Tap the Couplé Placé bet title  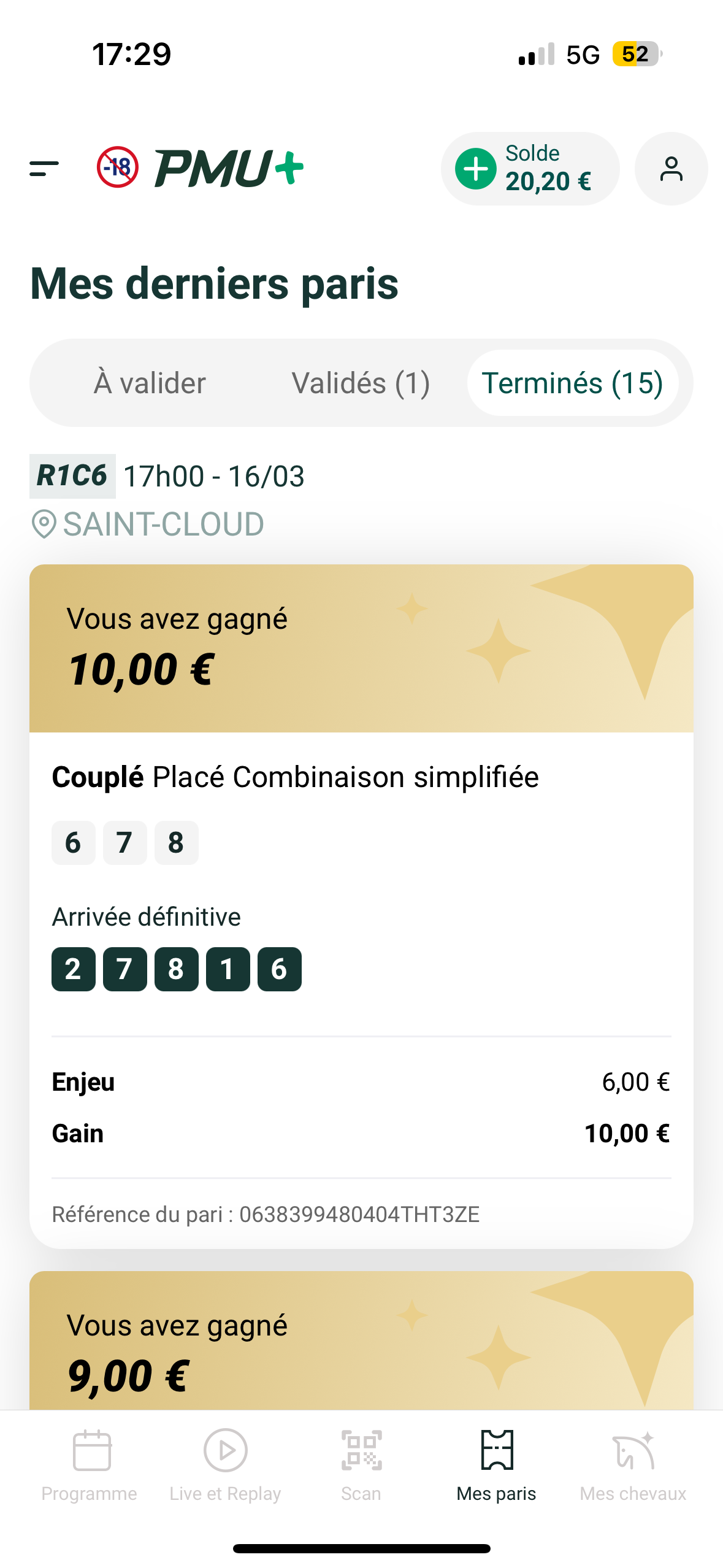[295, 777]
